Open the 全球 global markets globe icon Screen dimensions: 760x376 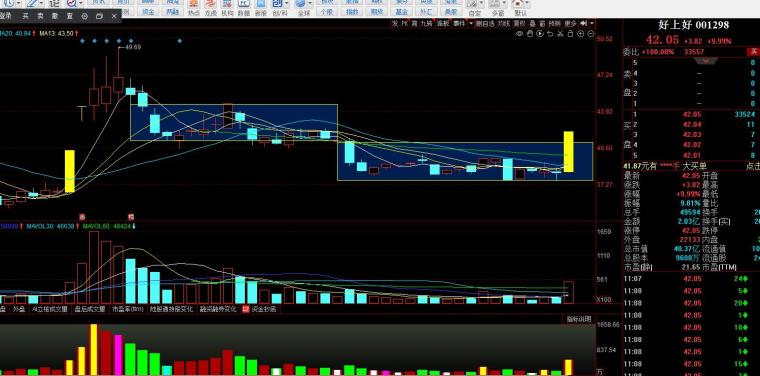point(304,7)
